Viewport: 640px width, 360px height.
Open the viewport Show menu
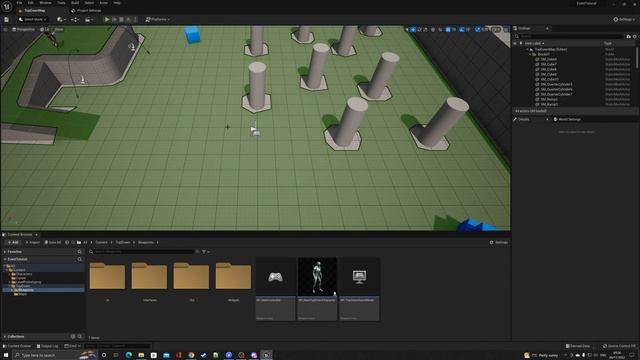coord(58,29)
